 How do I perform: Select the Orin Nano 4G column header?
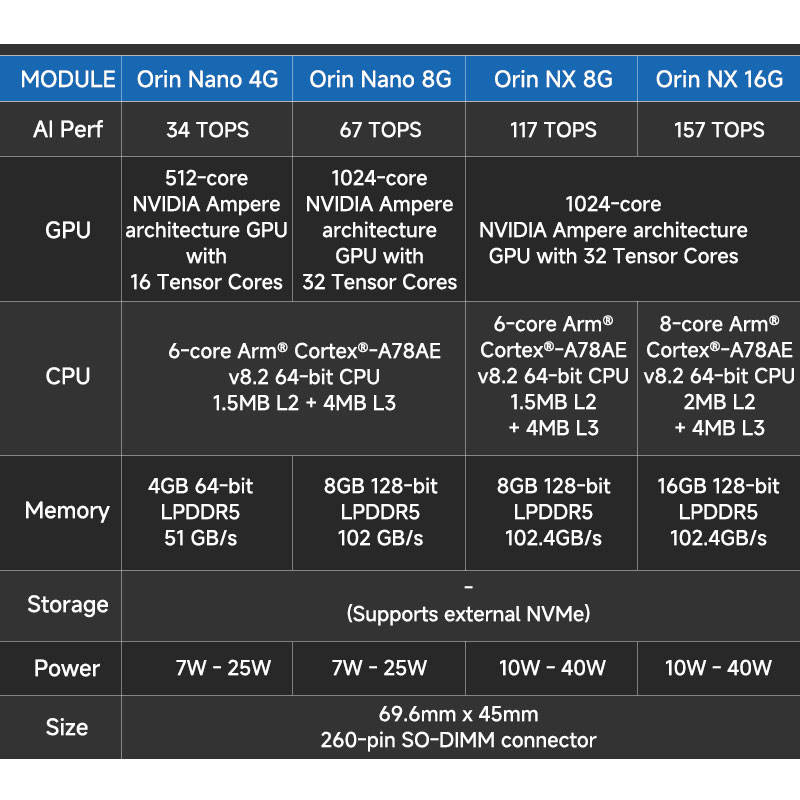click(207, 79)
